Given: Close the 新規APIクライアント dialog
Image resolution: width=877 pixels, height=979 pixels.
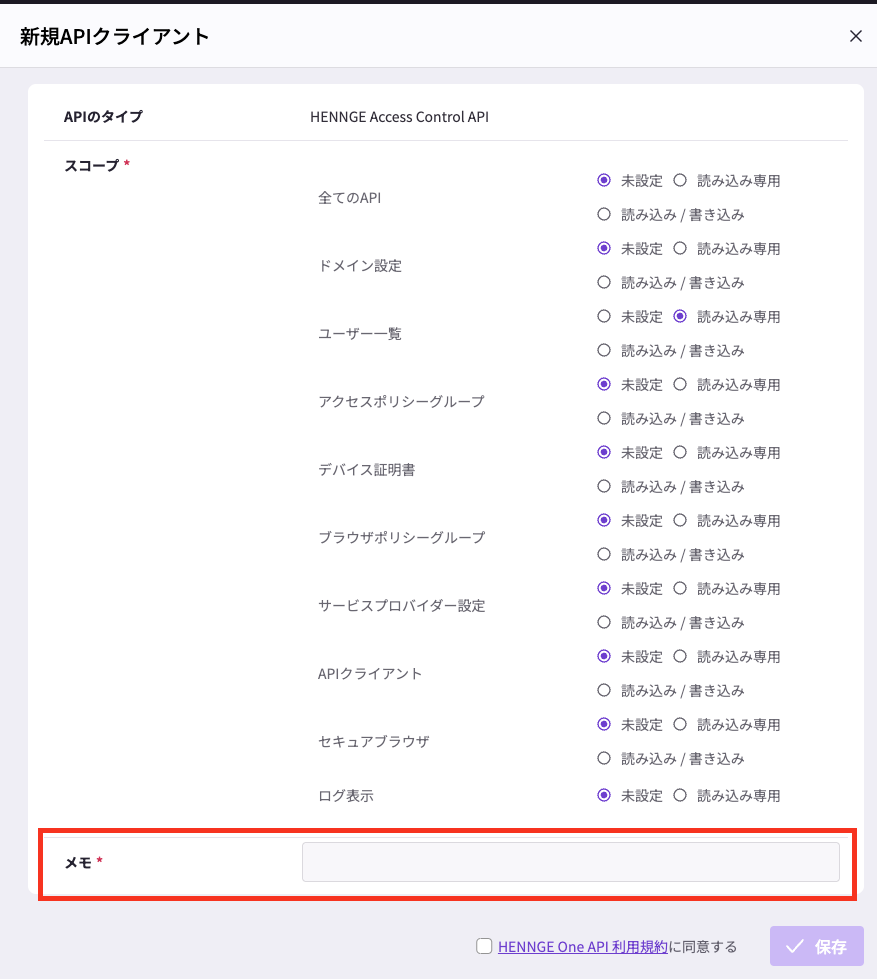Looking at the screenshot, I should 855,37.
